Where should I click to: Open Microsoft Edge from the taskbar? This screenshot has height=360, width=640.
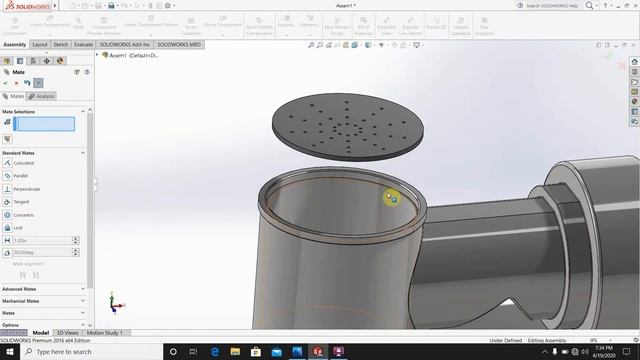[215, 351]
